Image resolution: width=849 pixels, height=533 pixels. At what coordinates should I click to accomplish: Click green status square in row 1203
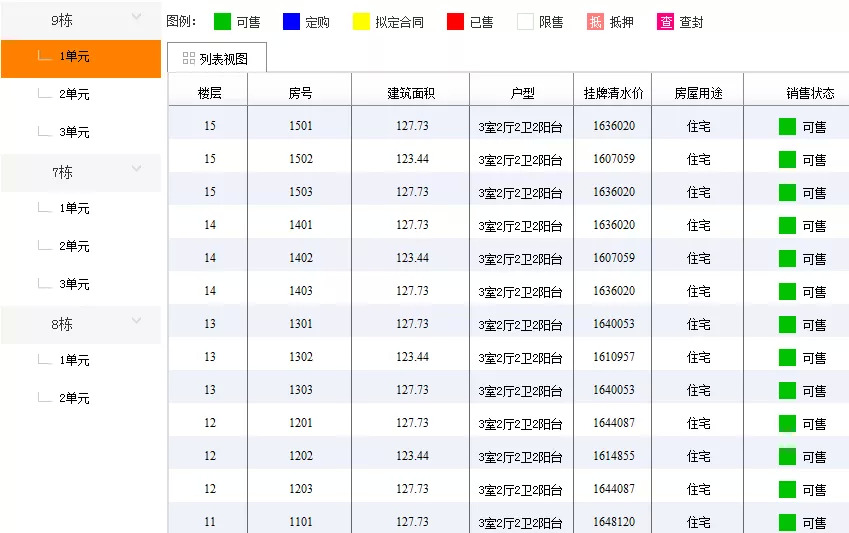(x=787, y=490)
